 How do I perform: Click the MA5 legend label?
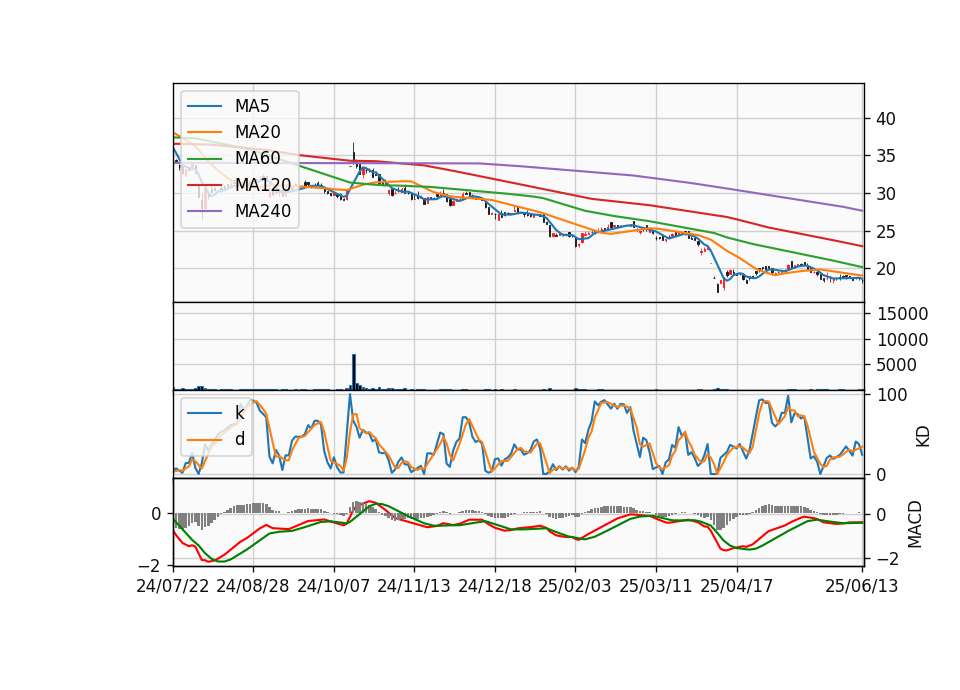(x=252, y=106)
